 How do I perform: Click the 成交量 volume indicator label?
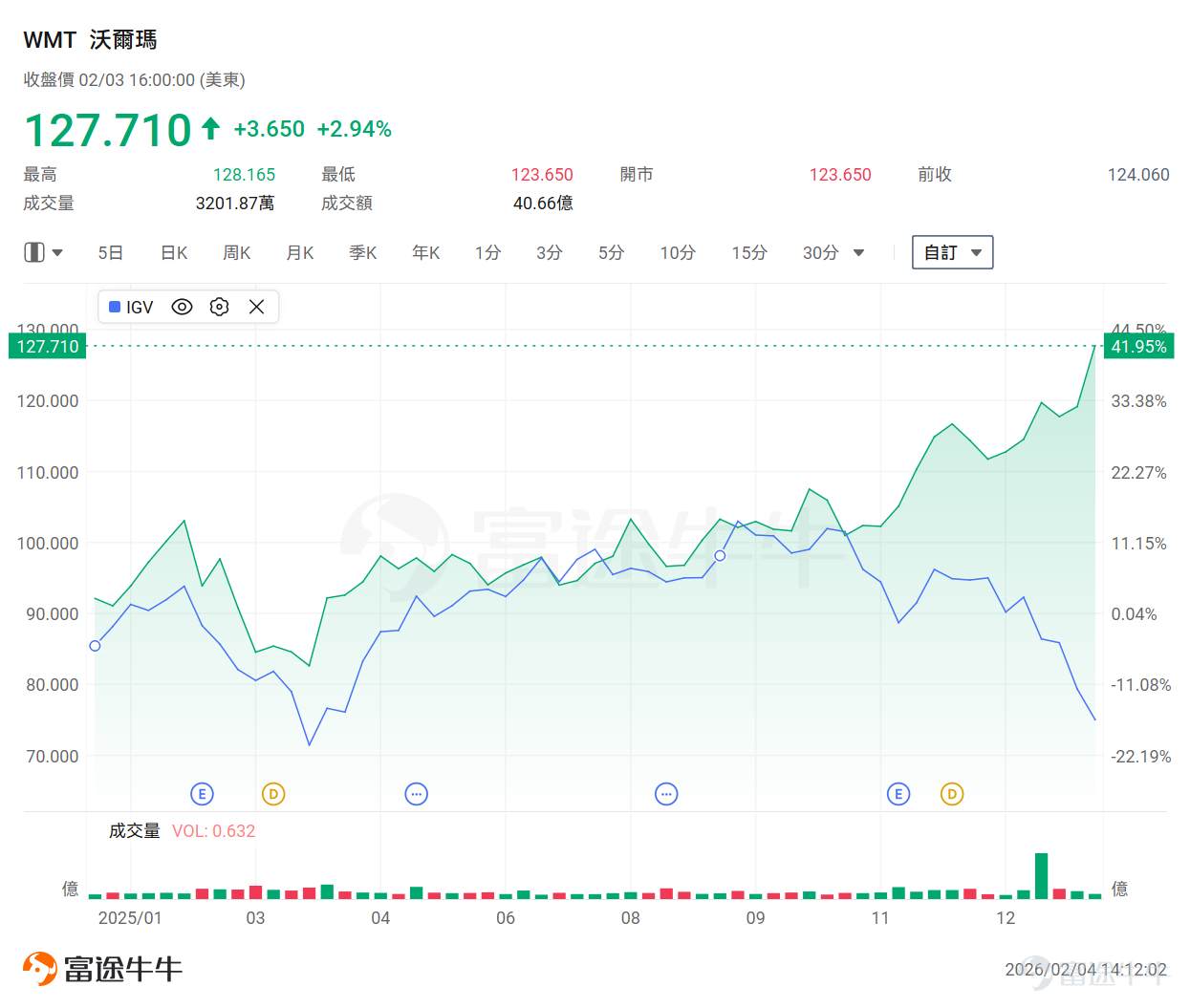[x=135, y=831]
